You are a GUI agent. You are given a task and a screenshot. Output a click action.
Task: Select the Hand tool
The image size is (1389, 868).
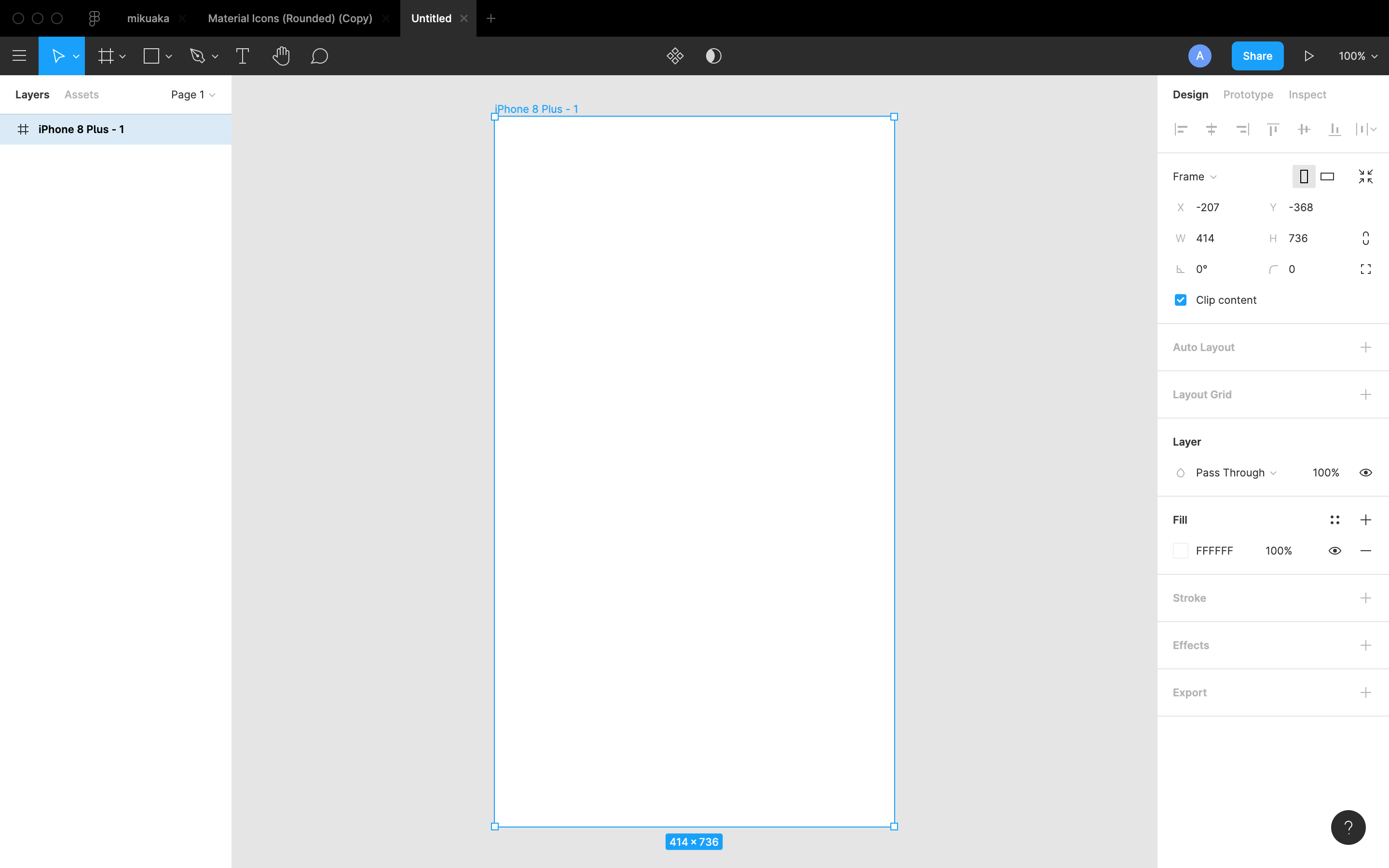pos(281,55)
